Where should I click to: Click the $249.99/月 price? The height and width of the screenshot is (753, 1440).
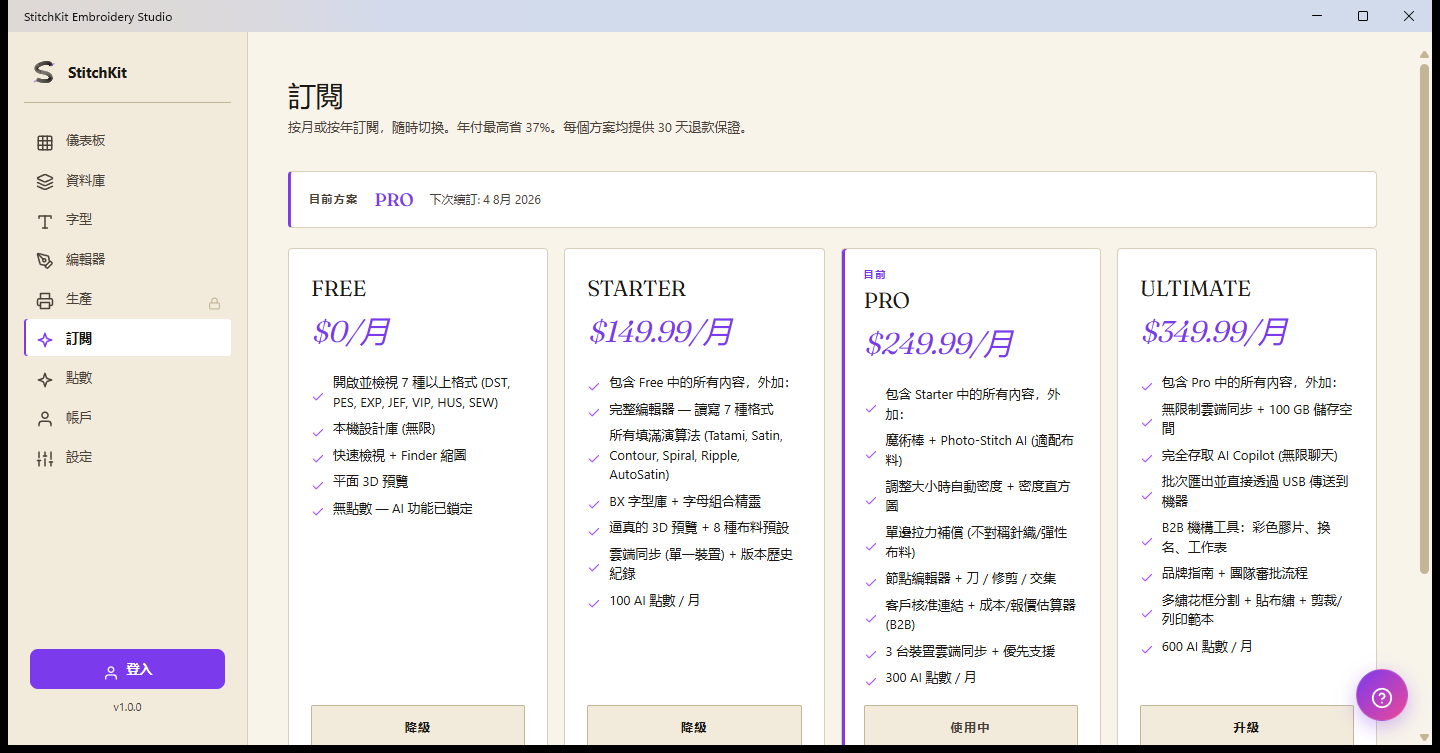click(x=940, y=344)
